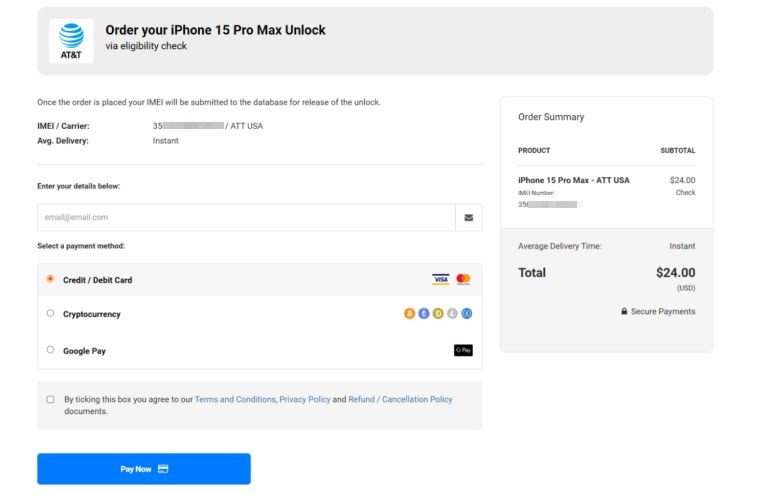Click the blue USD Coin icon
765x500 pixels.
click(x=467, y=314)
